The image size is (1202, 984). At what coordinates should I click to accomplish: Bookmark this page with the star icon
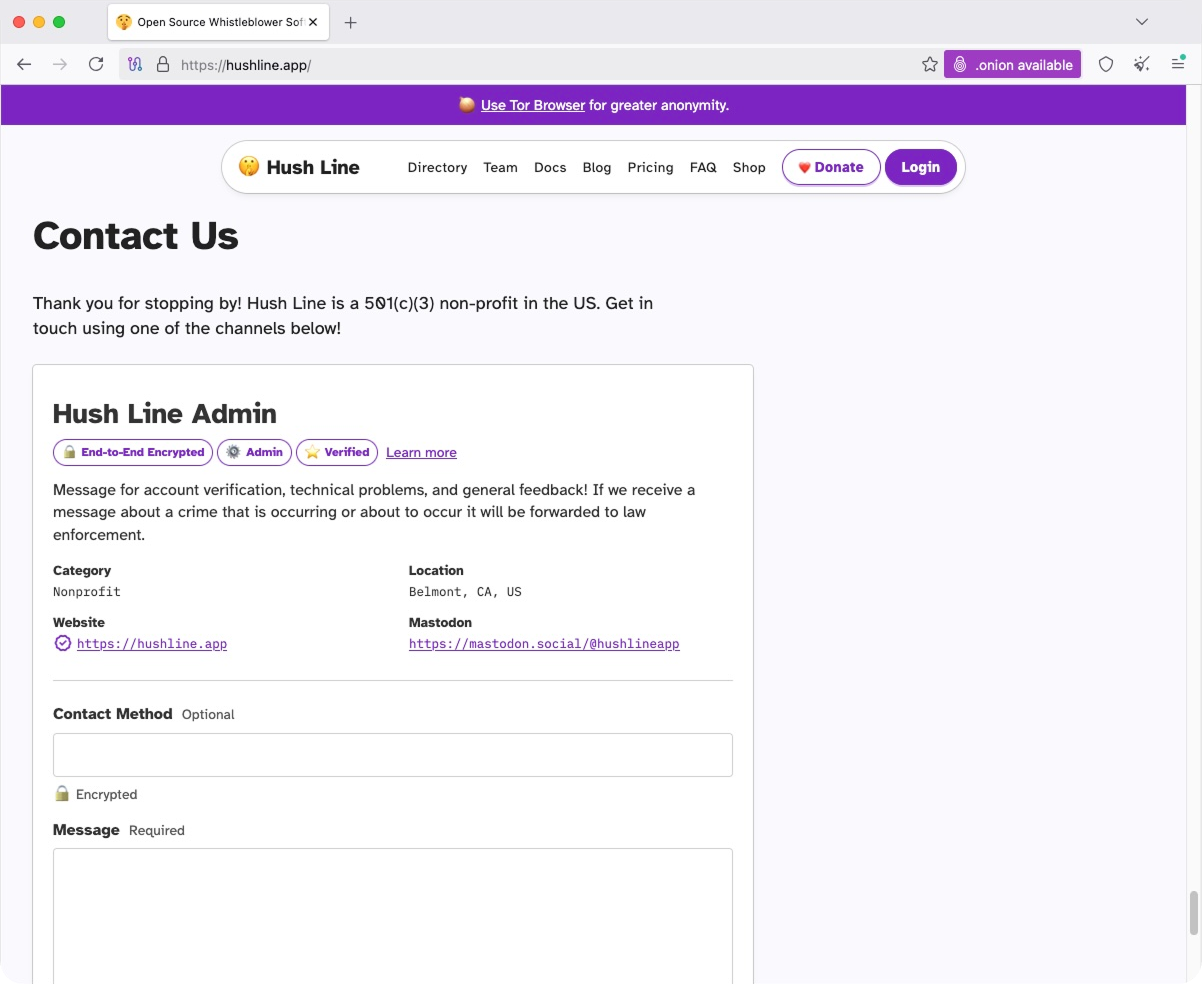coord(929,64)
